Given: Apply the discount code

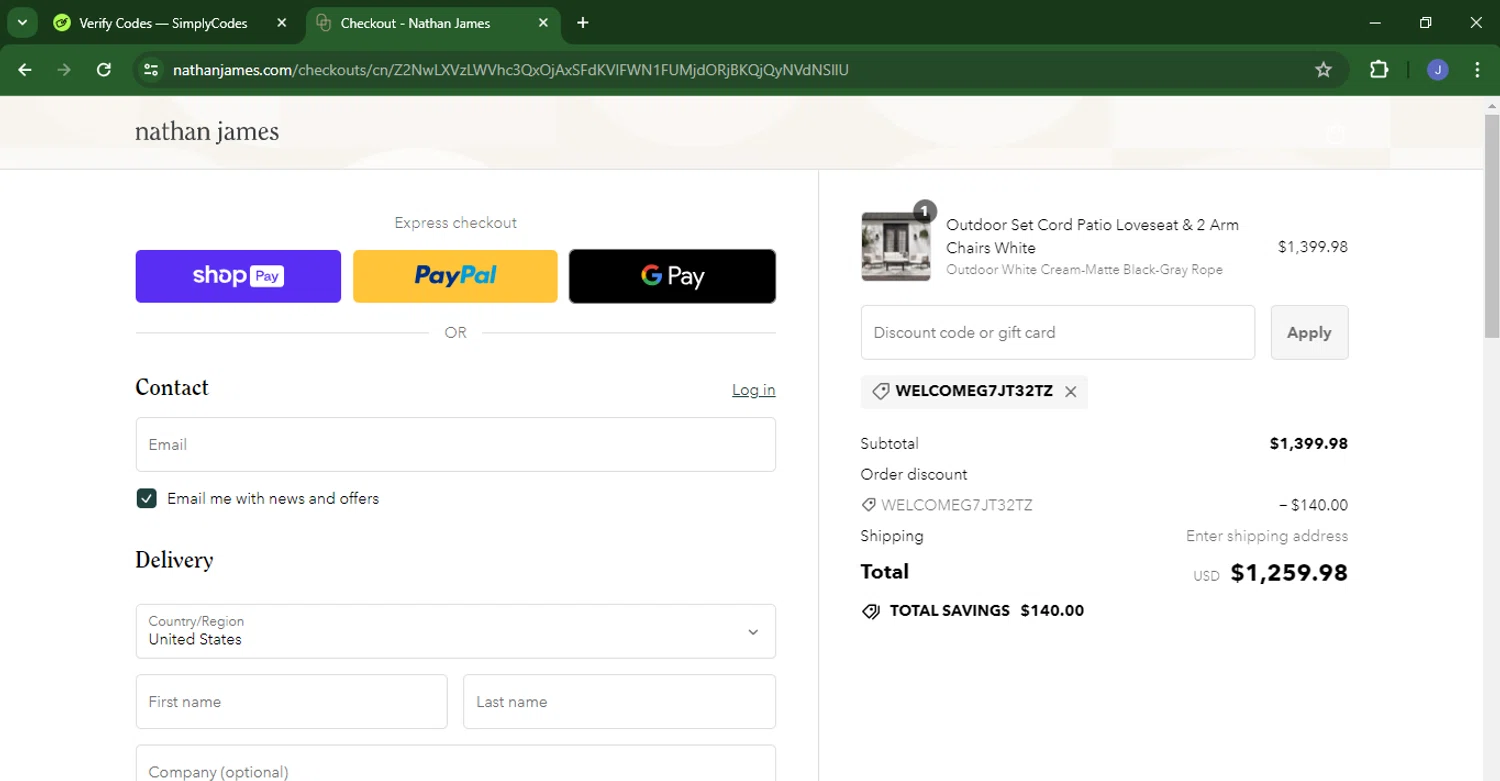Looking at the screenshot, I should pos(1309,332).
